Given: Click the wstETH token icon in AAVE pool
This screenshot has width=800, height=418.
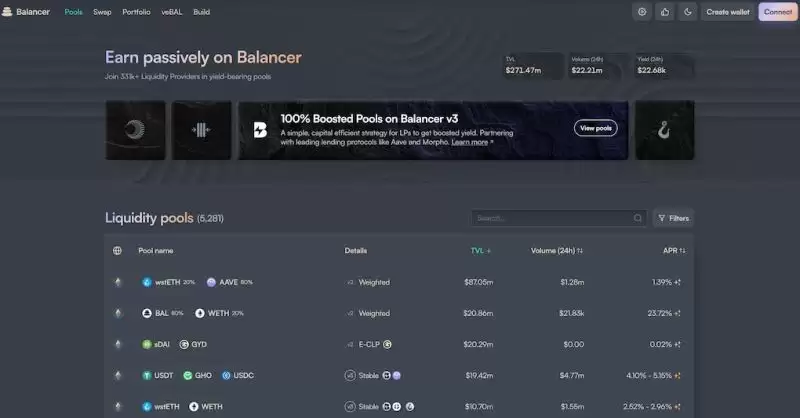Looking at the screenshot, I should tap(147, 282).
